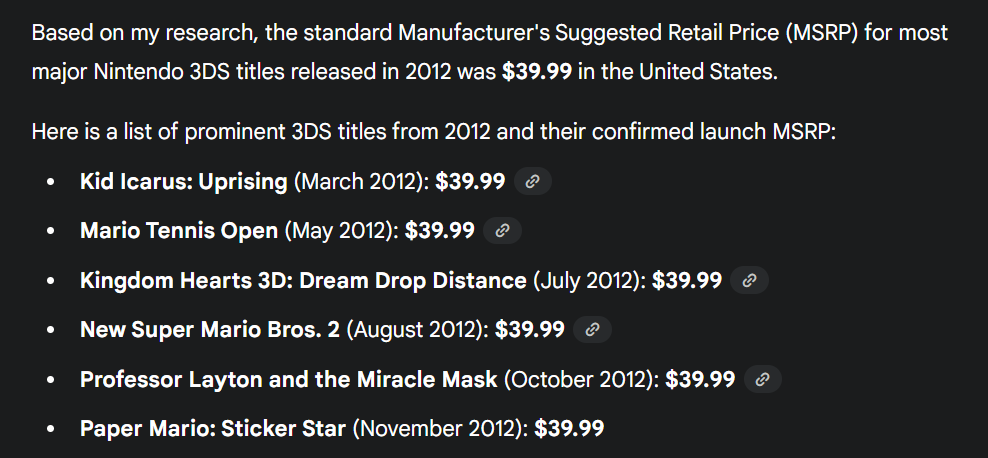Click the Paper Mario: Sticker Star title

click(x=213, y=429)
